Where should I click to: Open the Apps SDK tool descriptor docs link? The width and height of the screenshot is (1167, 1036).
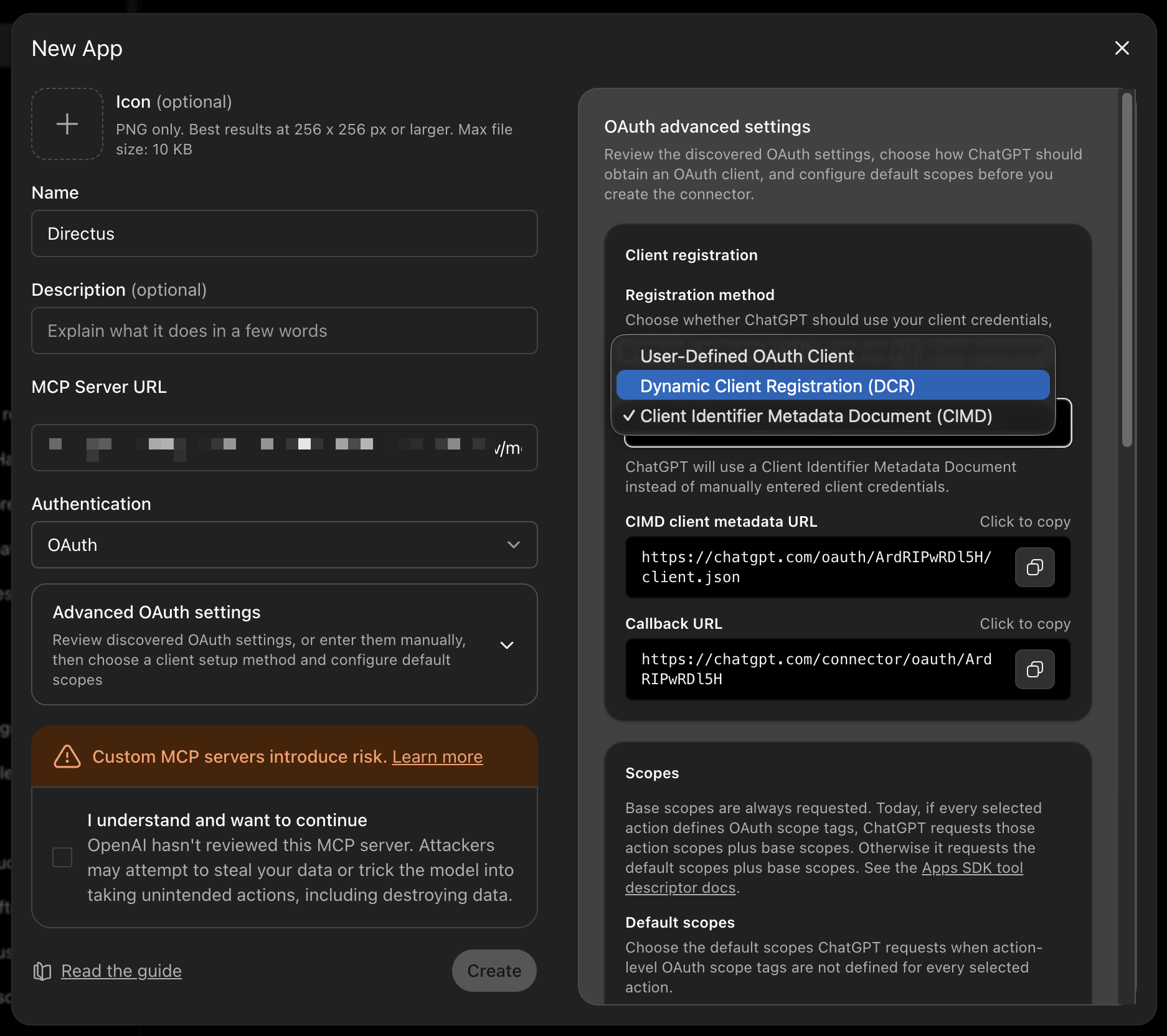[x=824, y=878]
